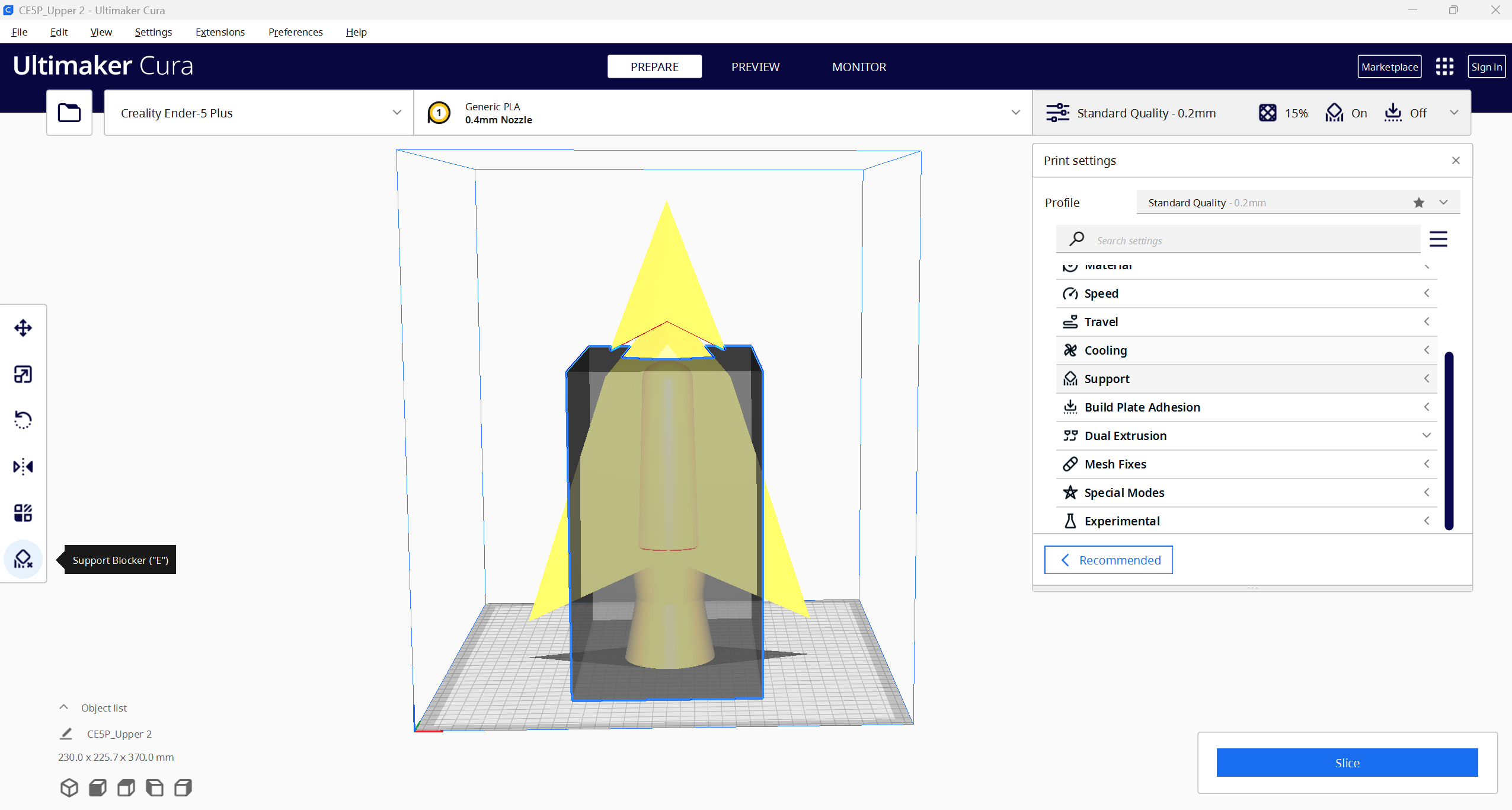This screenshot has width=1512, height=810.
Task: Select the Per Model Settings tool
Action: [x=23, y=513]
